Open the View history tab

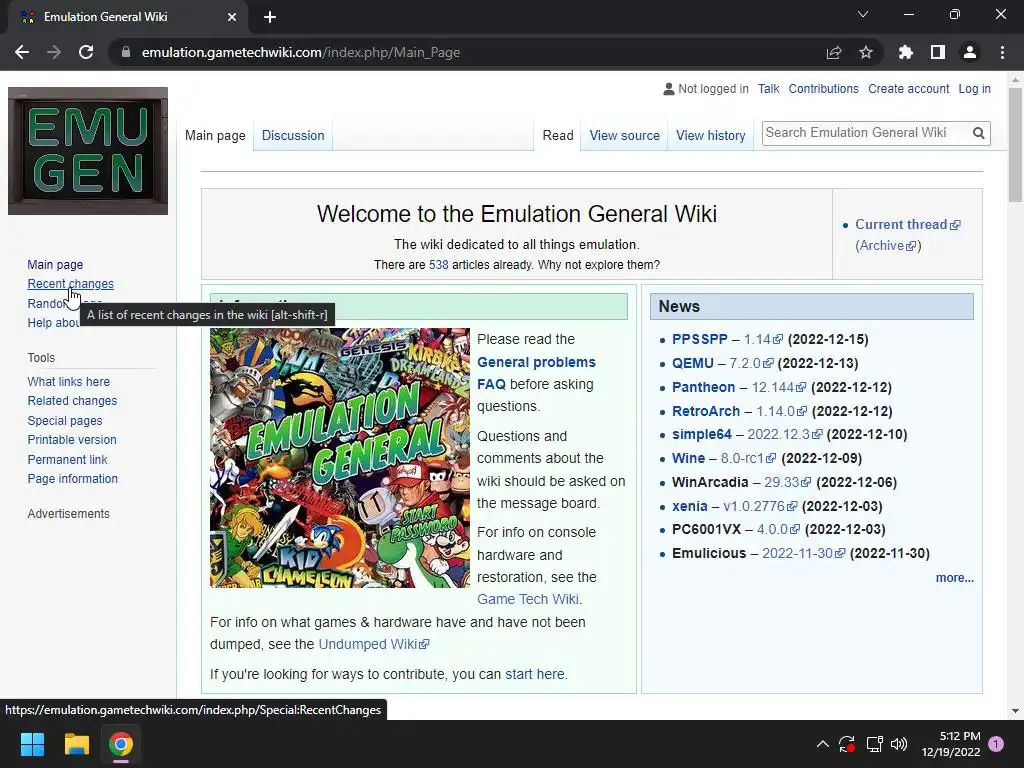point(711,136)
